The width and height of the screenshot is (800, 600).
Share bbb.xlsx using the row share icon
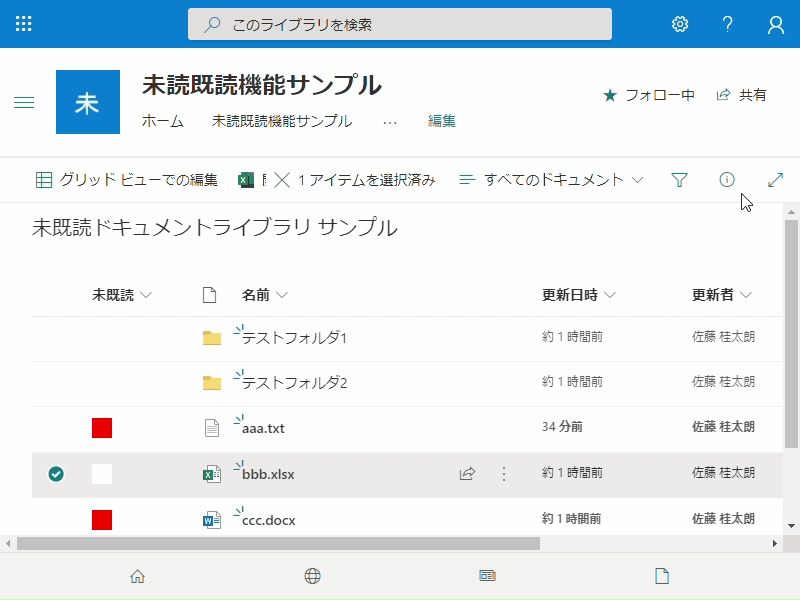tap(467, 473)
